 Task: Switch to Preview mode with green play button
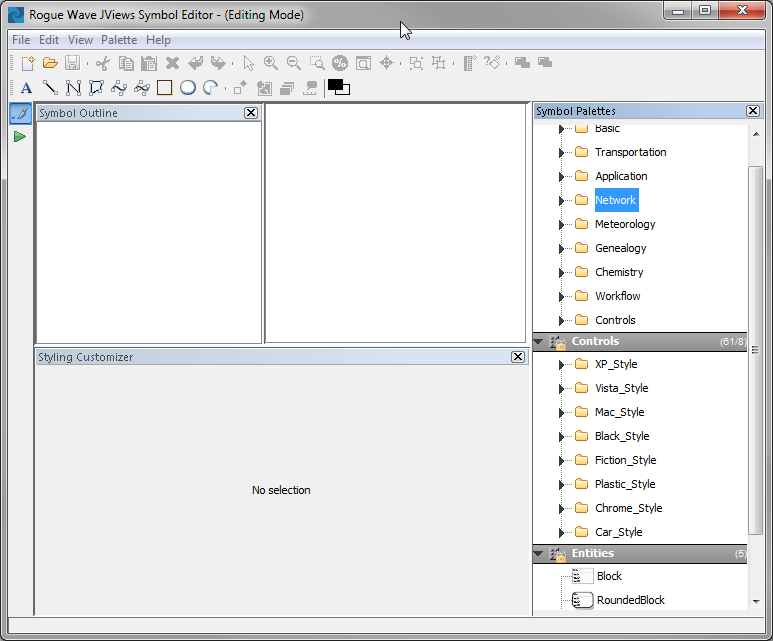20,137
